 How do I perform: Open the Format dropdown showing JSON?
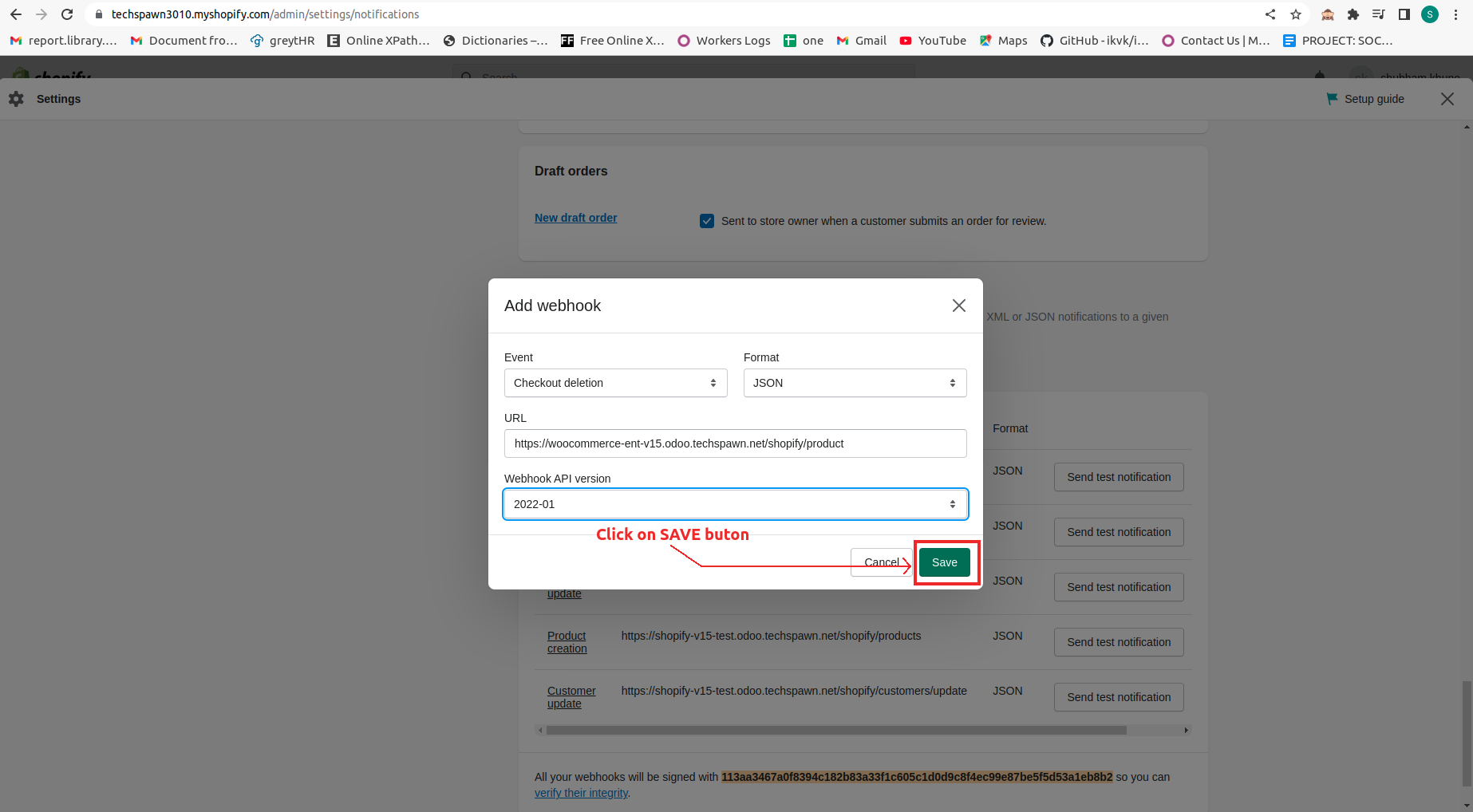click(x=854, y=383)
